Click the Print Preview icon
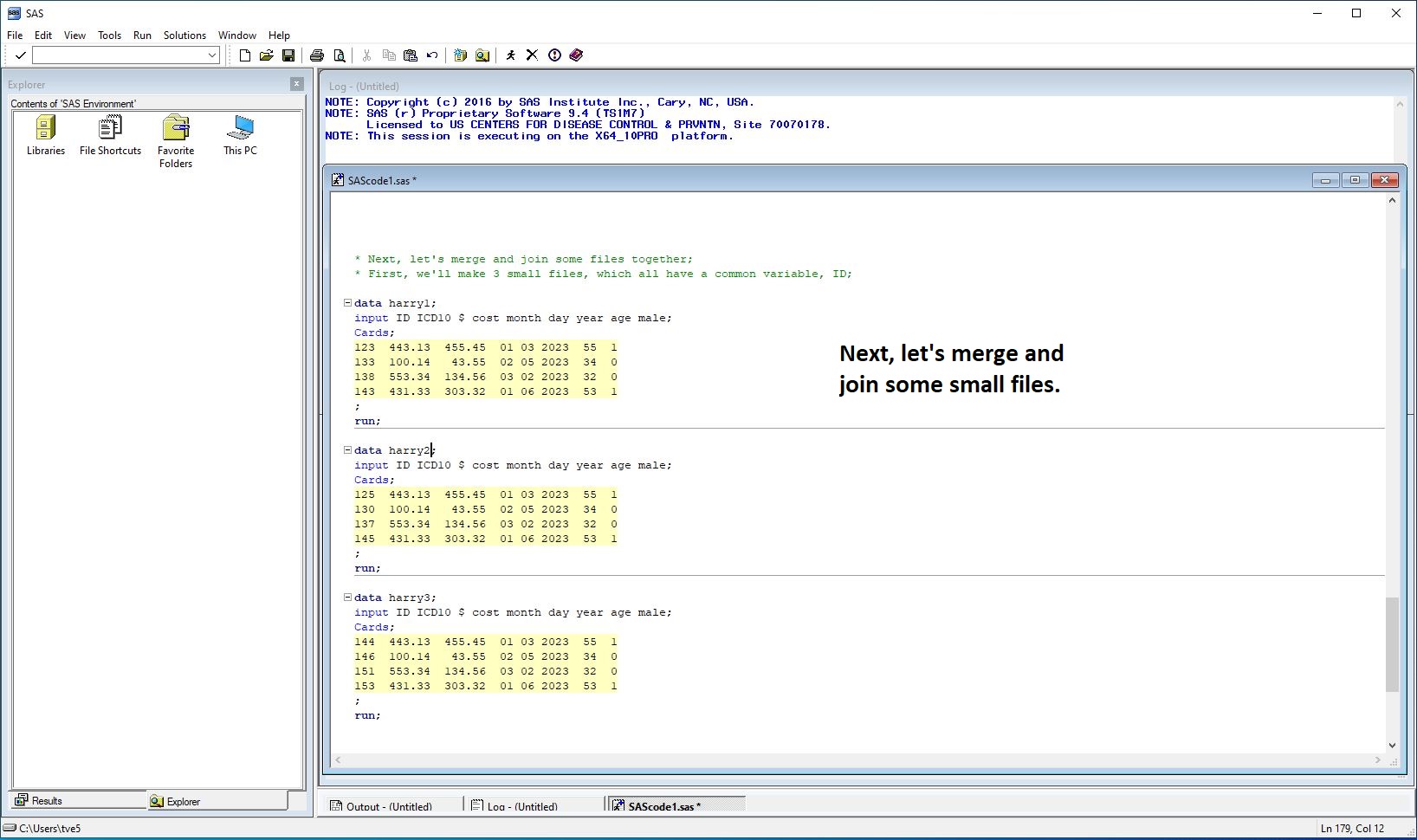This screenshot has width=1417, height=840. pos(340,55)
